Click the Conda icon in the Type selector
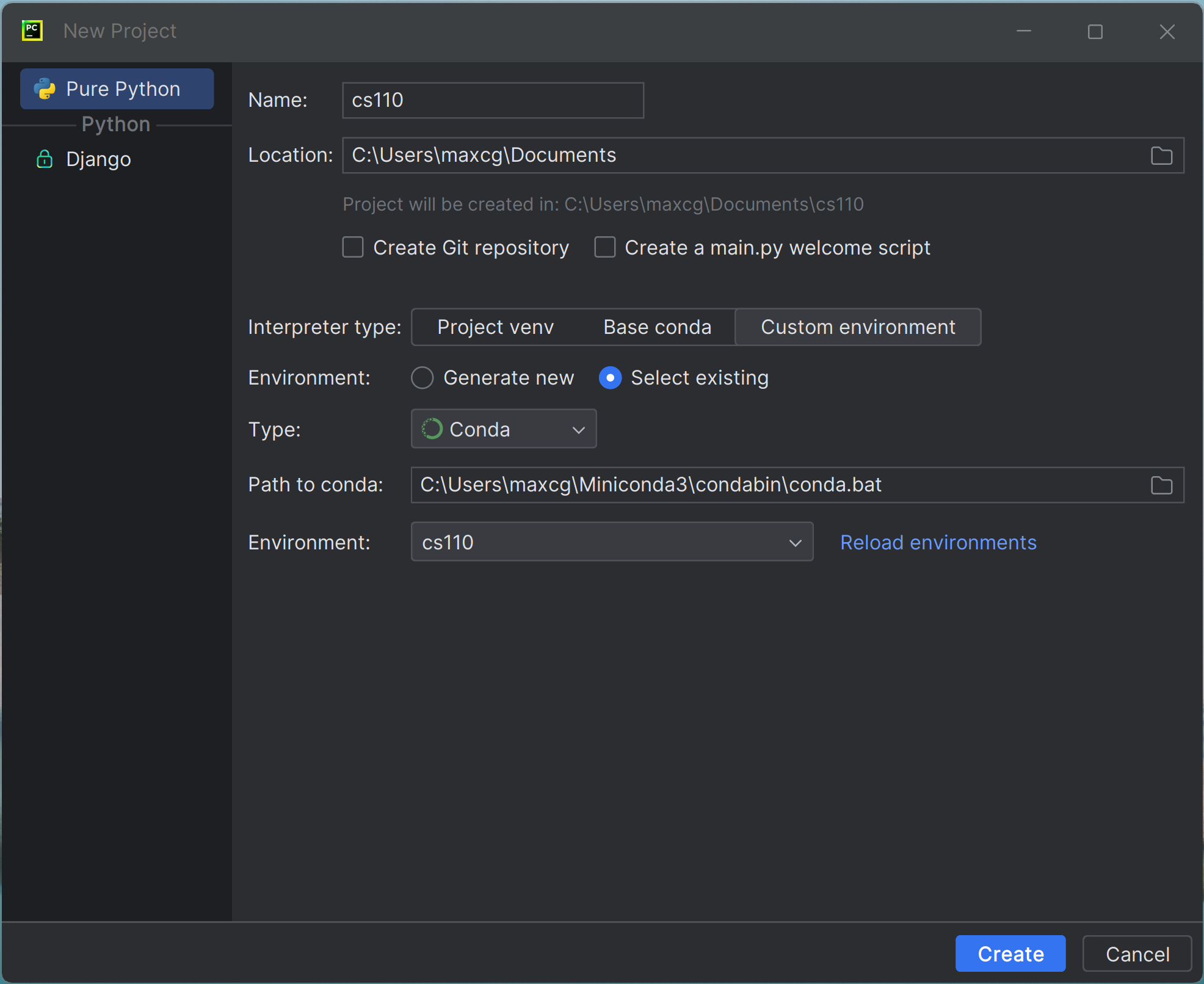The width and height of the screenshot is (1204, 984). pos(432,429)
